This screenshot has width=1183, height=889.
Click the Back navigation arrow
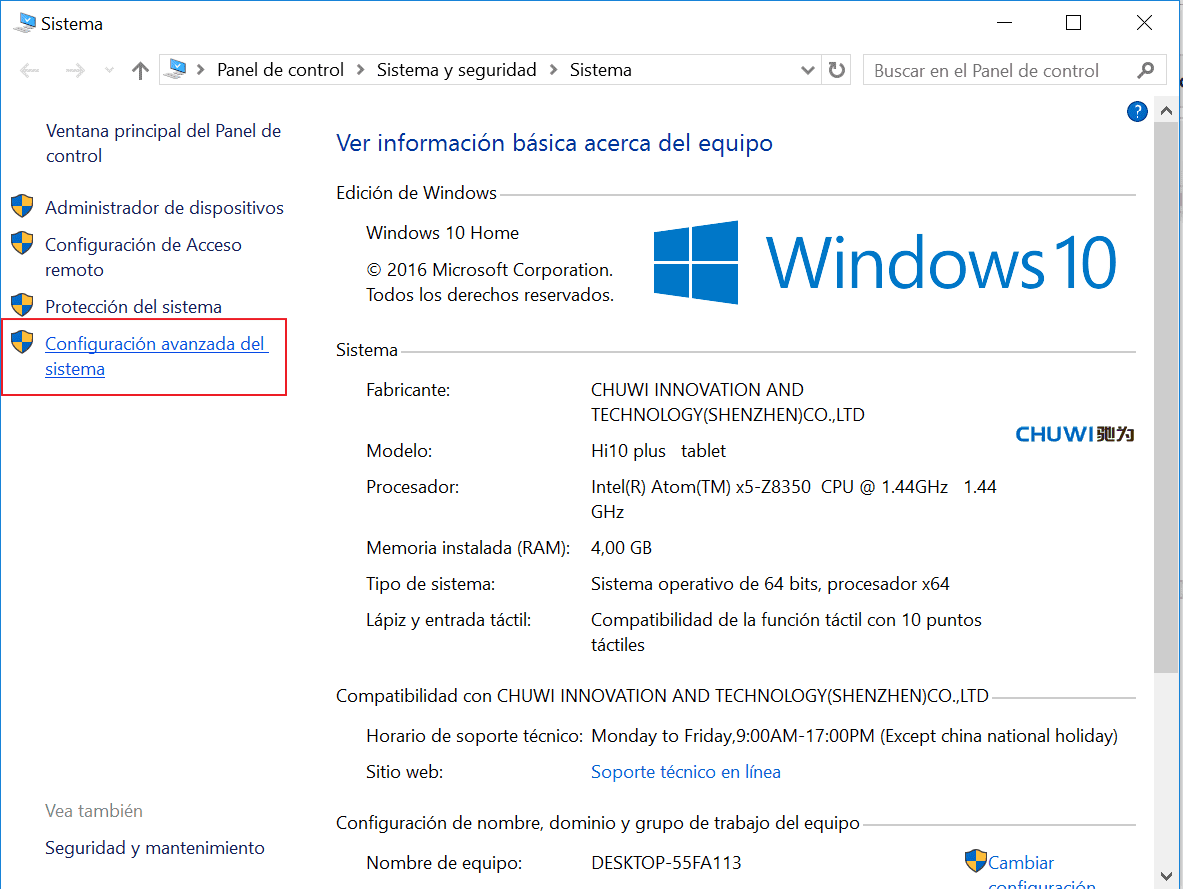29,71
